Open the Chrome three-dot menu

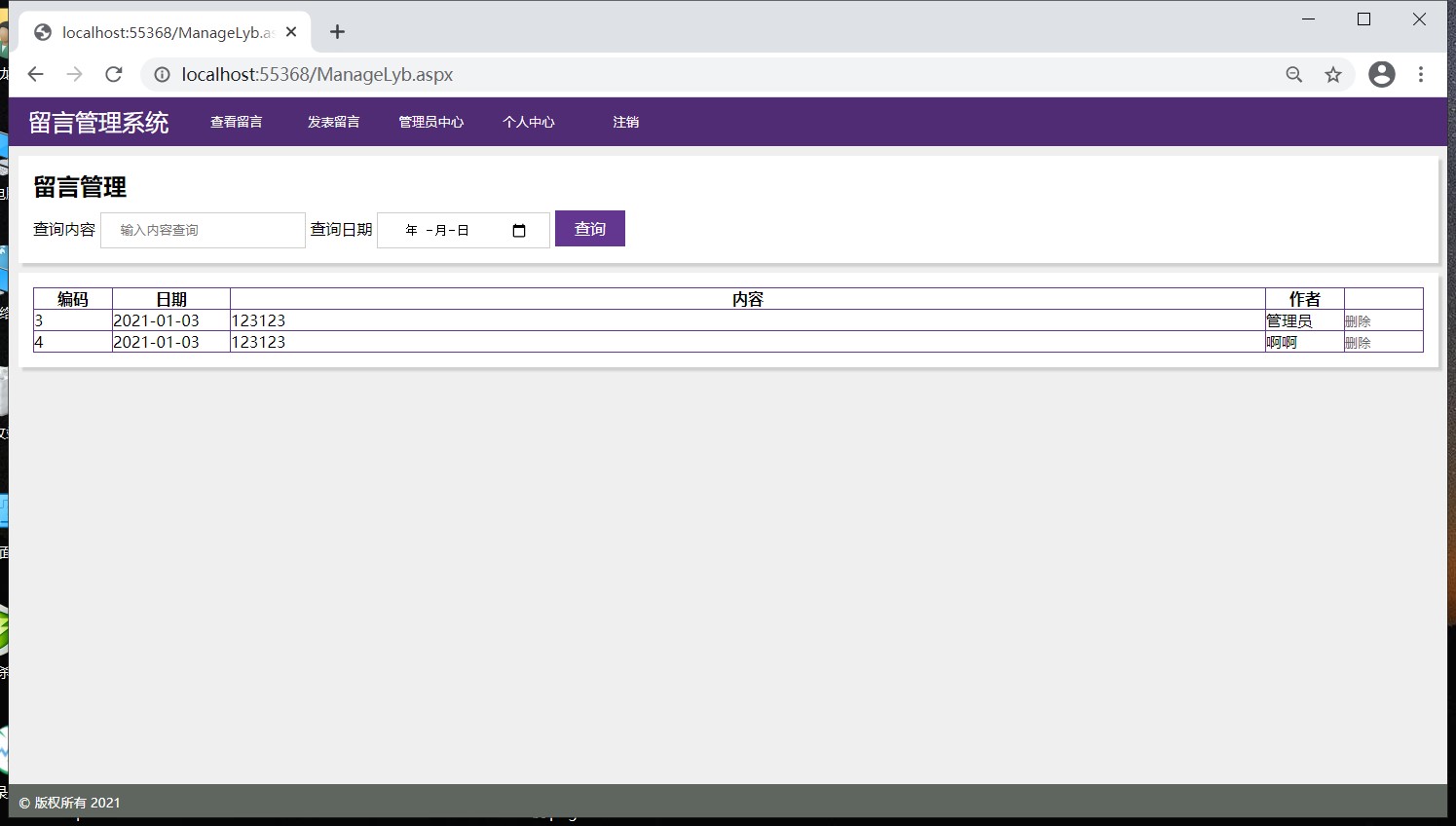click(1421, 75)
